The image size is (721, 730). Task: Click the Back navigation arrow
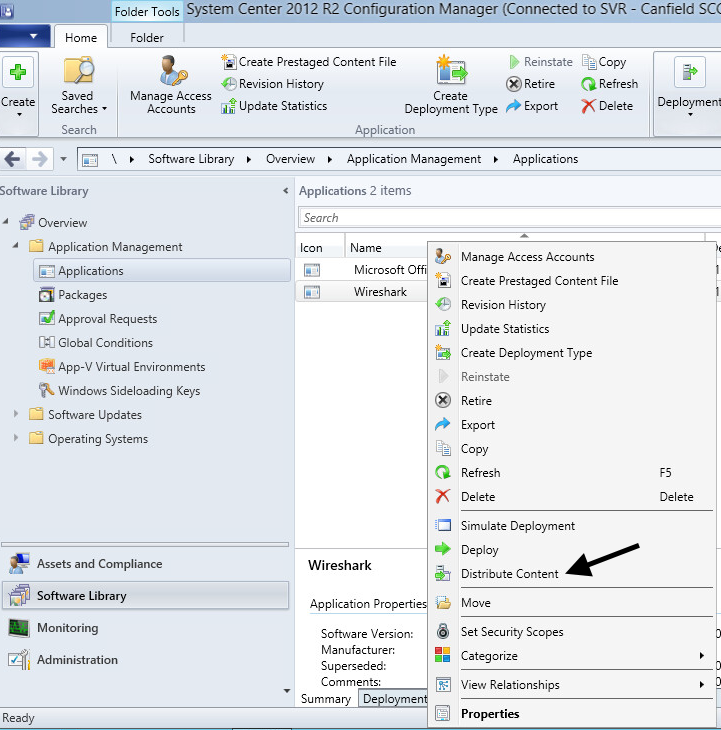point(12,159)
